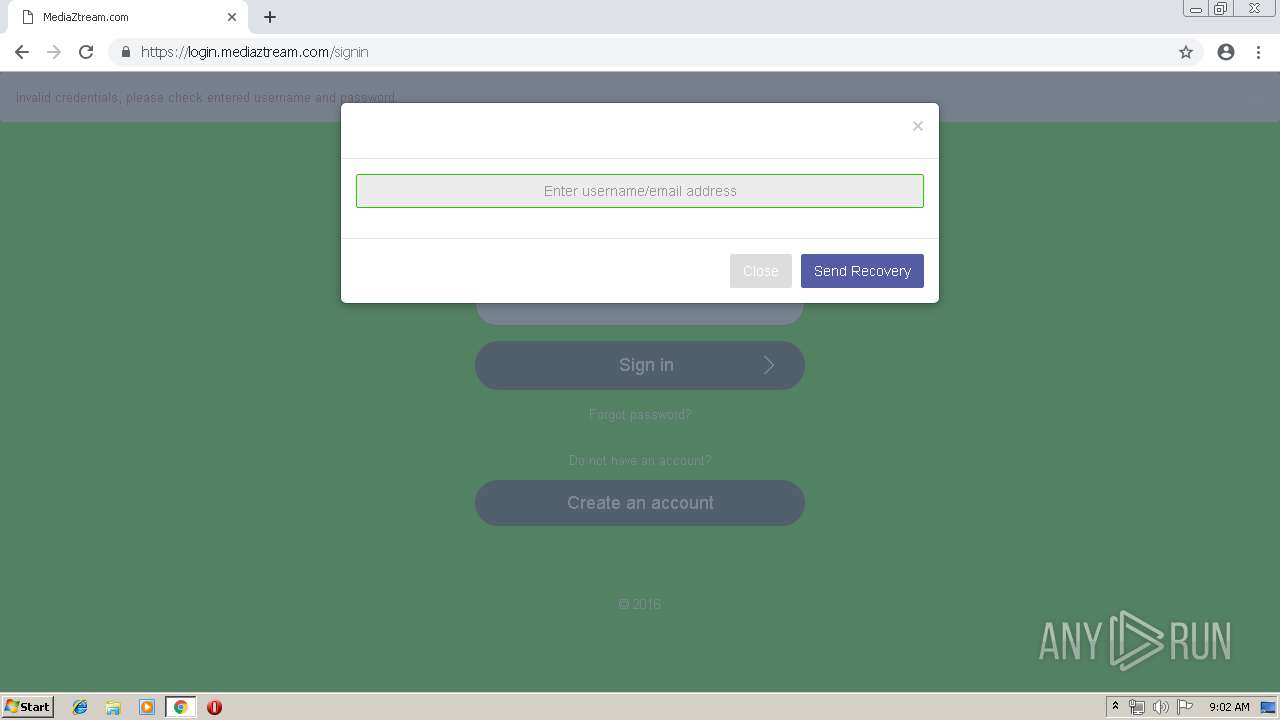Show hidden tray icons arrow
The height and width of the screenshot is (720, 1280).
coord(1115,707)
